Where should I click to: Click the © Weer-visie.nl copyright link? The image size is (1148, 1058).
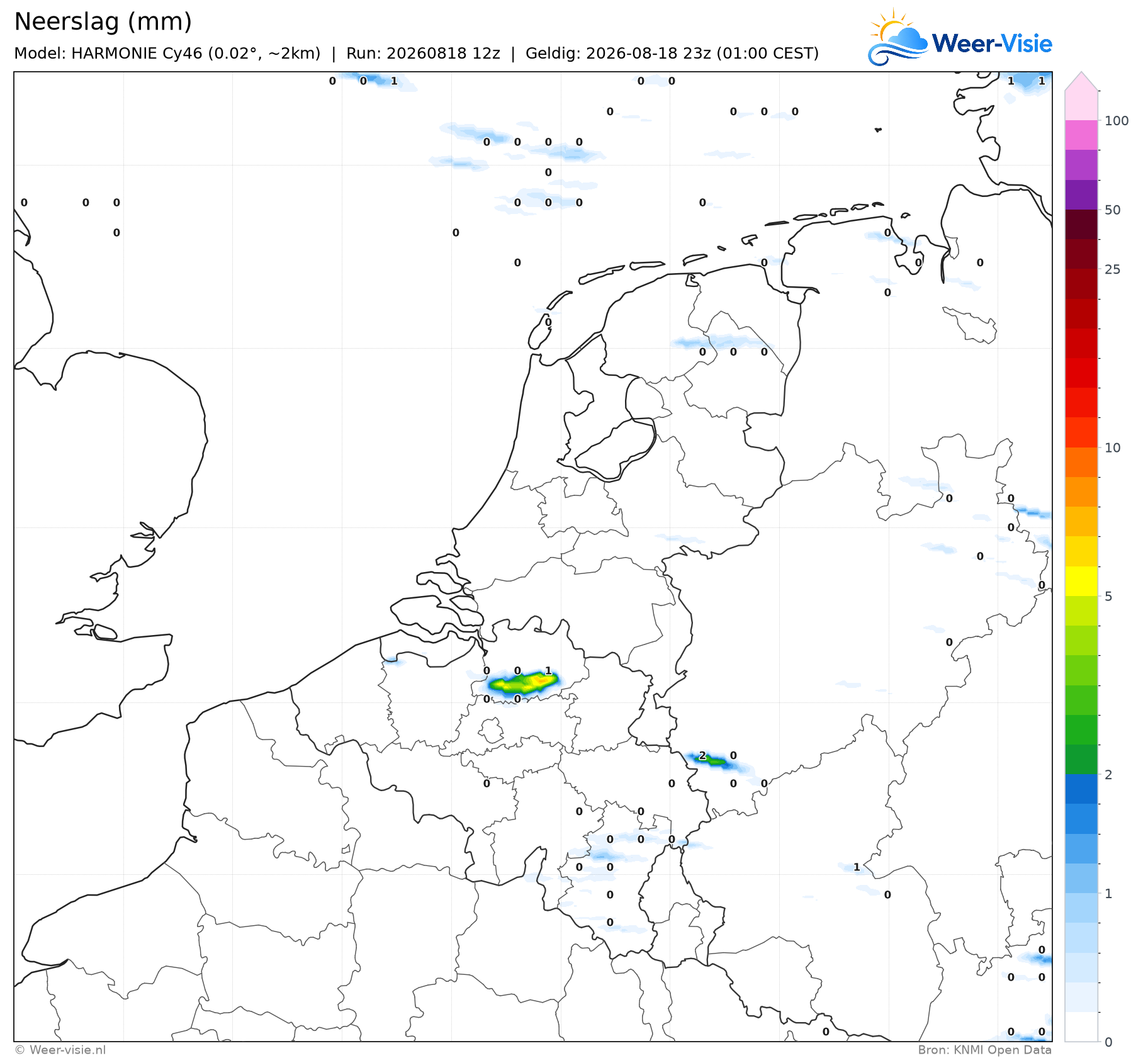tap(60, 1050)
